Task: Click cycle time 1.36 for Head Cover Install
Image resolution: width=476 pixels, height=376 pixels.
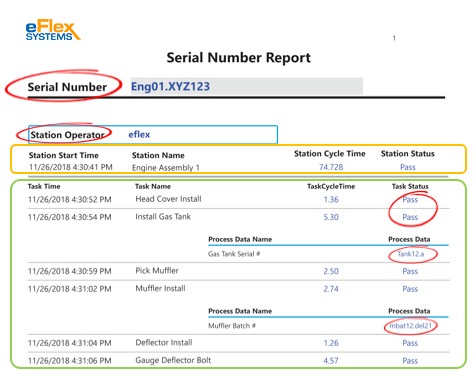Action: (331, 200)
